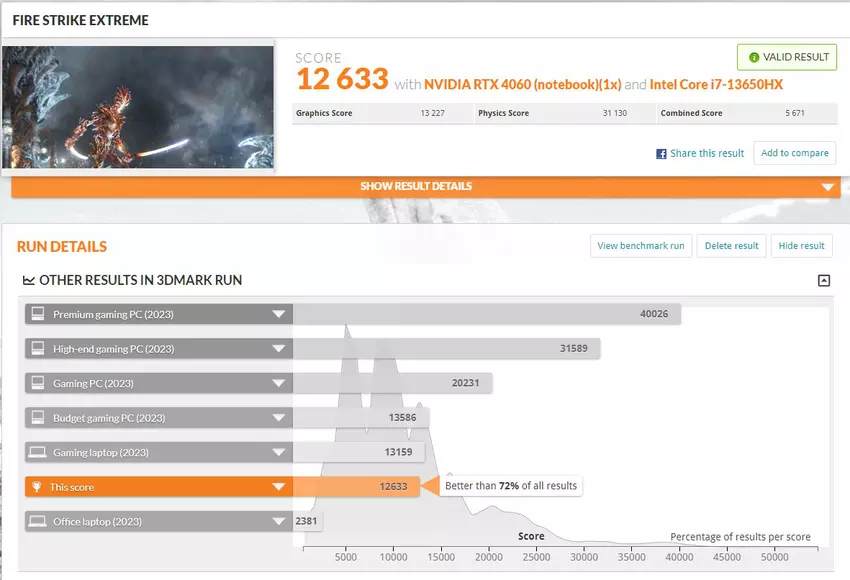Click the trophy icon on This score
Screen dimensions: 850x580
coord(38,487)
